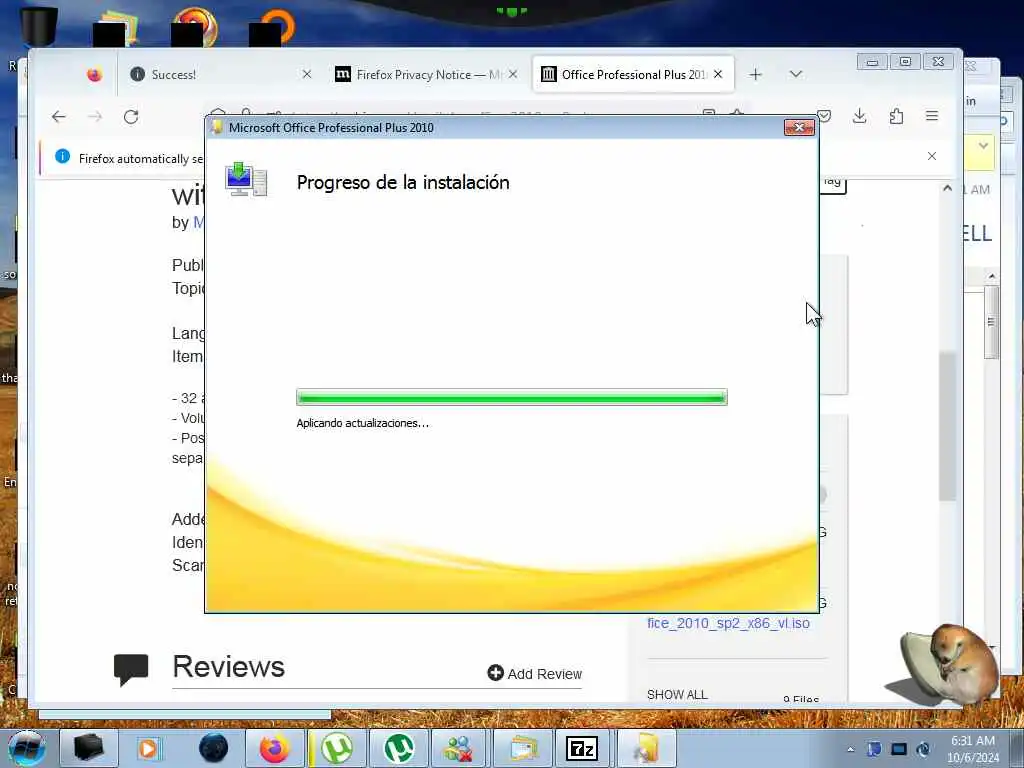Viewport: 1024px width, 768px height.
Task: Click the taskbar clock showing 6:31 AM
Action: [973, 749]
